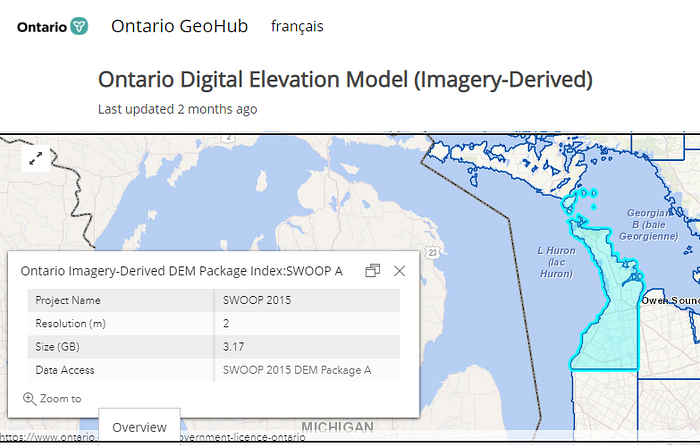Click the 3.17 size value
700x448 pixels.
click(x=233, y=347)
